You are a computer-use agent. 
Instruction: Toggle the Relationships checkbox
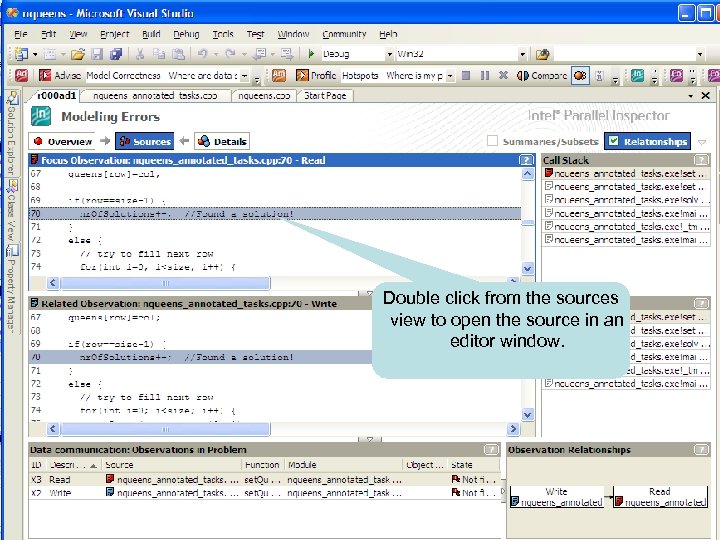[614, 141]
